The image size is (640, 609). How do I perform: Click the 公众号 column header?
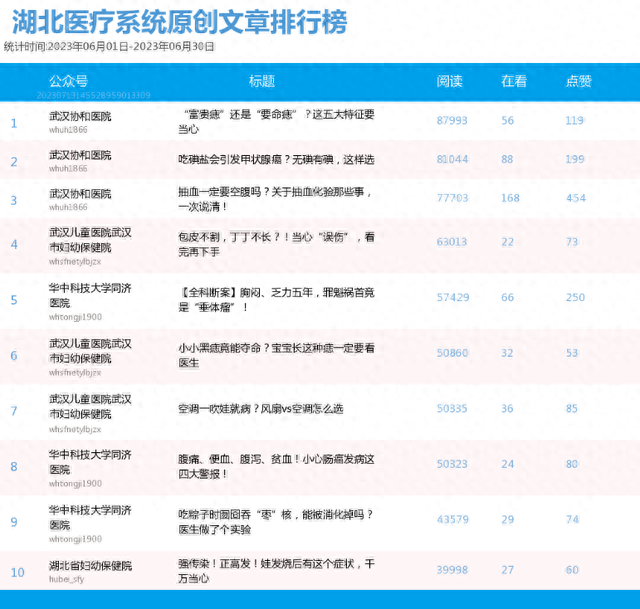[x=68, y=81]
